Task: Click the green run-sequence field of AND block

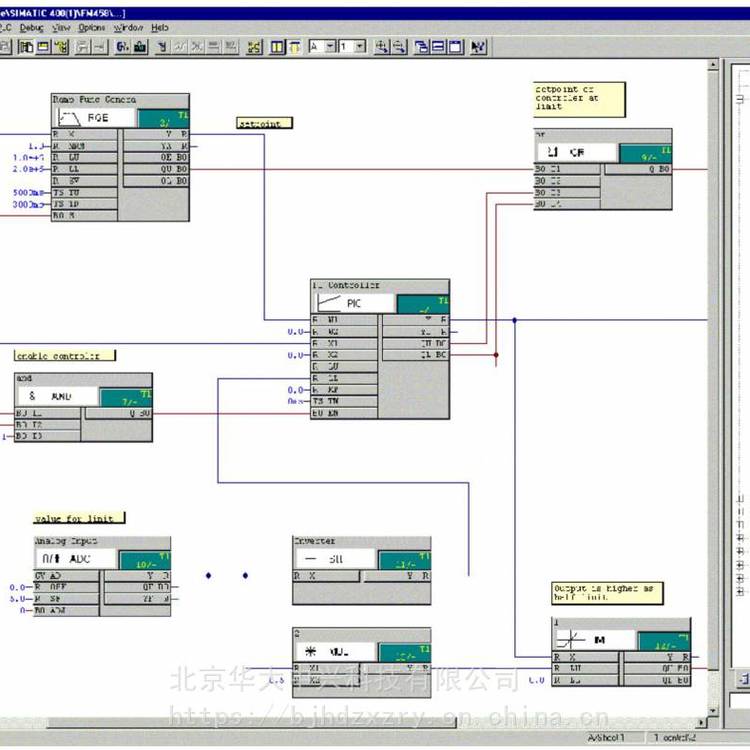Action: coord(126,397)
